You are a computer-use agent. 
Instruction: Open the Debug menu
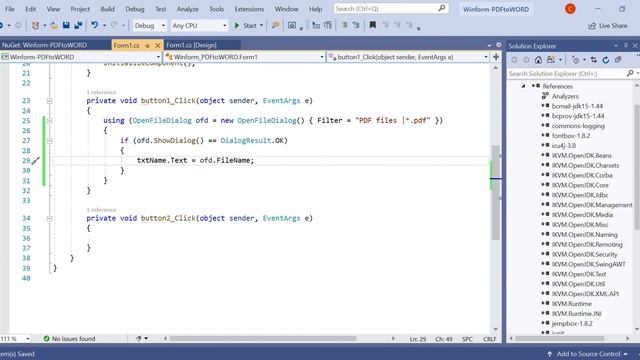pyautogui.click(x=135, y=9)
